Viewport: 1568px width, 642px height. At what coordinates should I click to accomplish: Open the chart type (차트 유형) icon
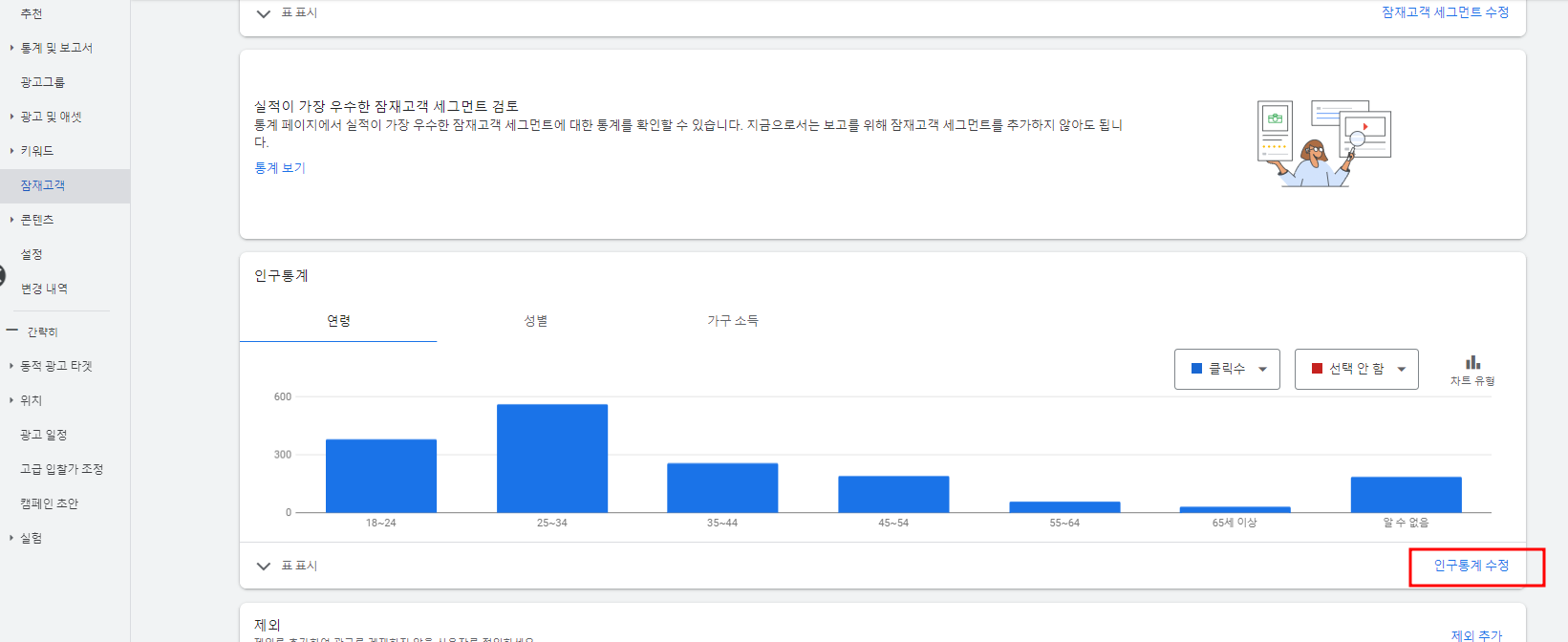pyautogui.click(x=1472, y=370)
